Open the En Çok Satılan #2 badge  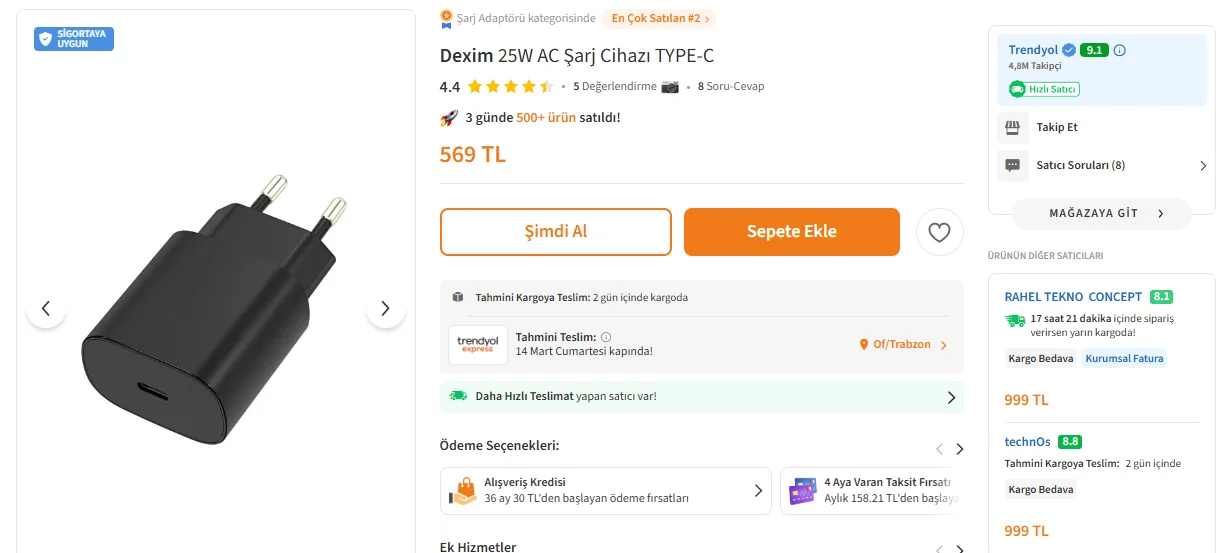coord(659,18)
